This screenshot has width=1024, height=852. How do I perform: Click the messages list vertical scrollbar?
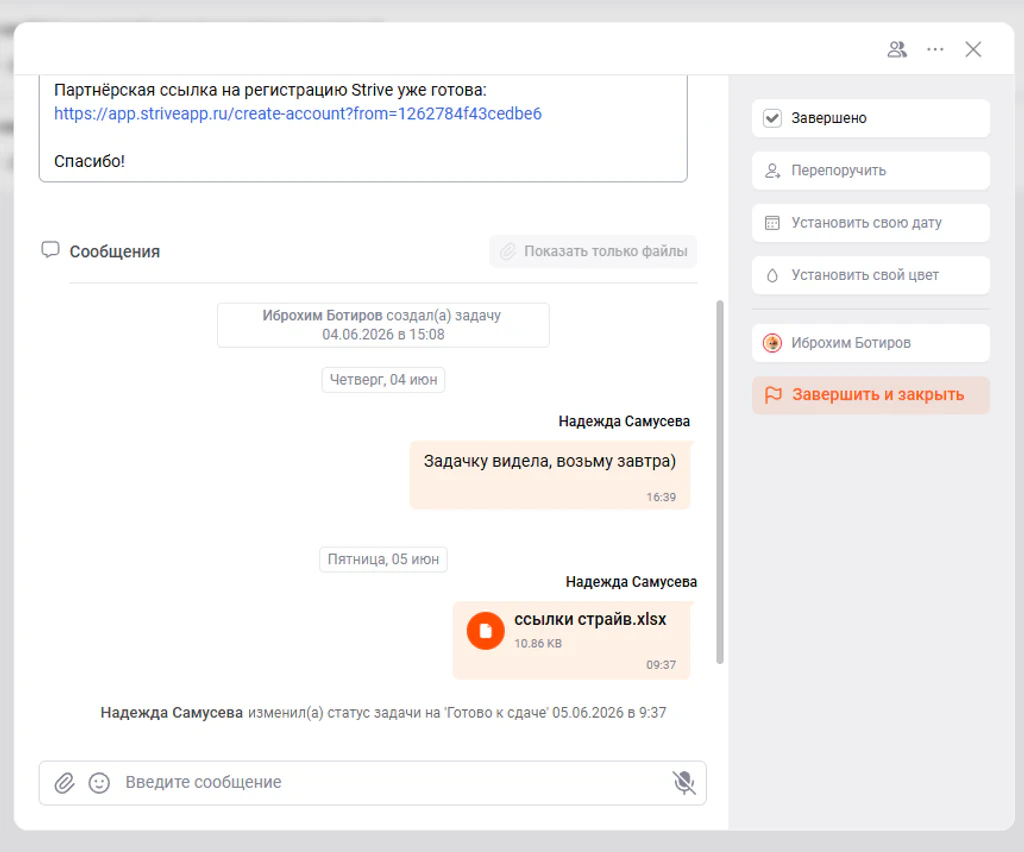coord(720,482)
